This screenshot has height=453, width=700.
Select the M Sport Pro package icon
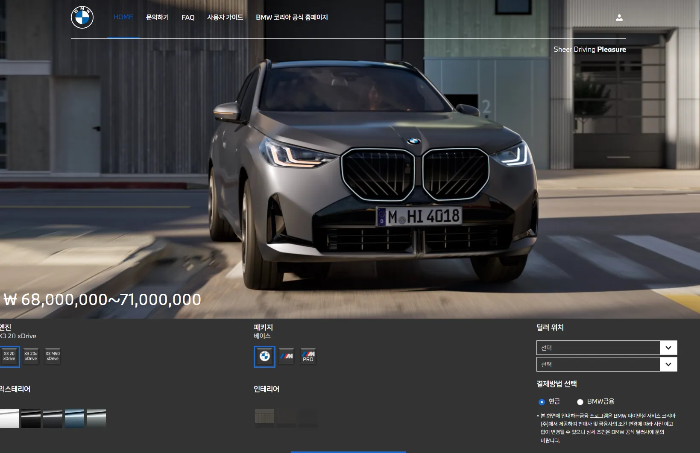click(308, 356)
